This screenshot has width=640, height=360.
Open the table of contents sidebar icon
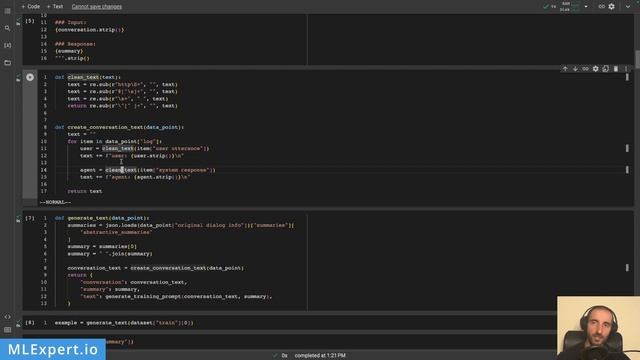click(x=7, y=11)
